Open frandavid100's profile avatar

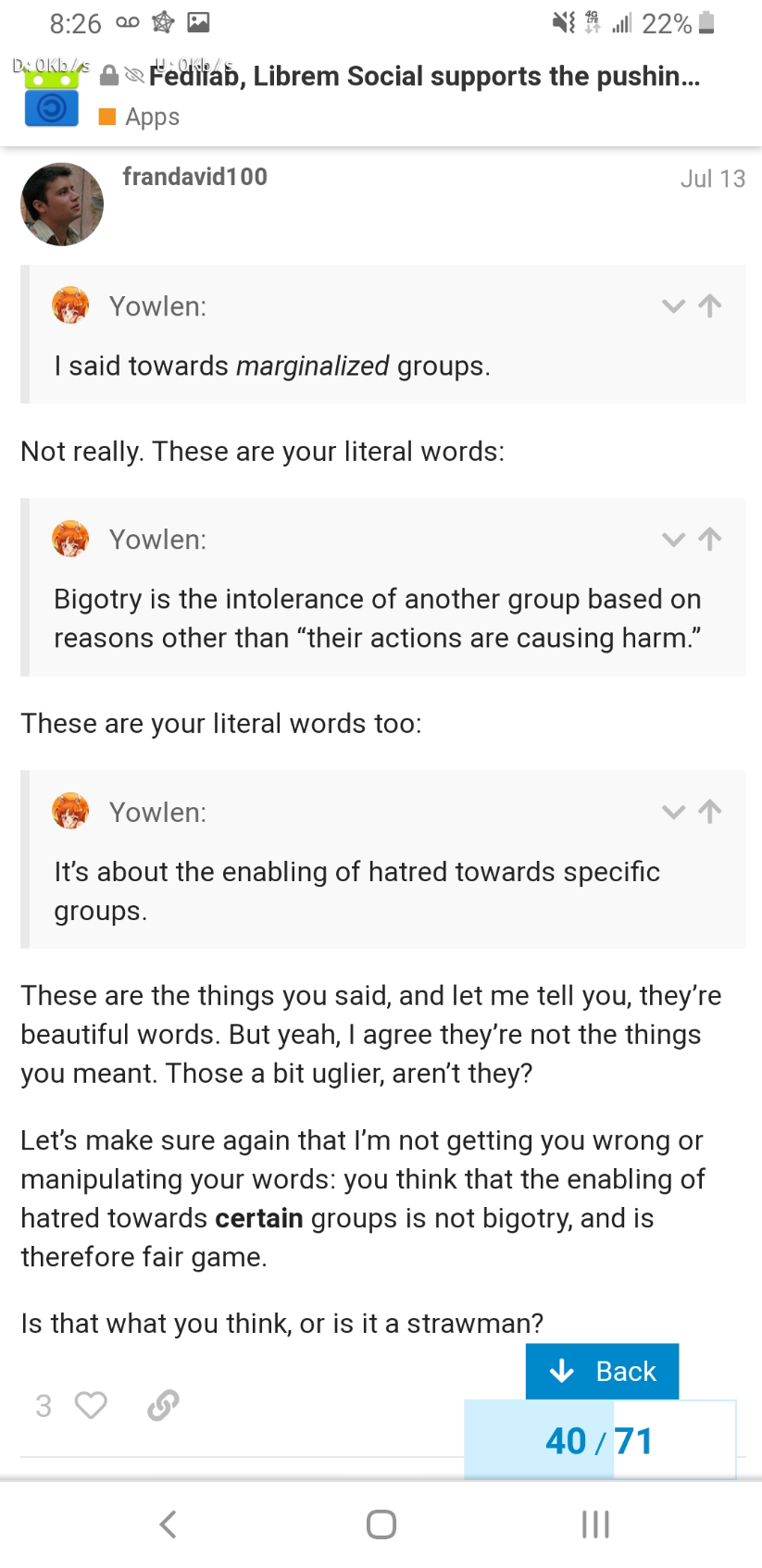[x=62, y=205]
